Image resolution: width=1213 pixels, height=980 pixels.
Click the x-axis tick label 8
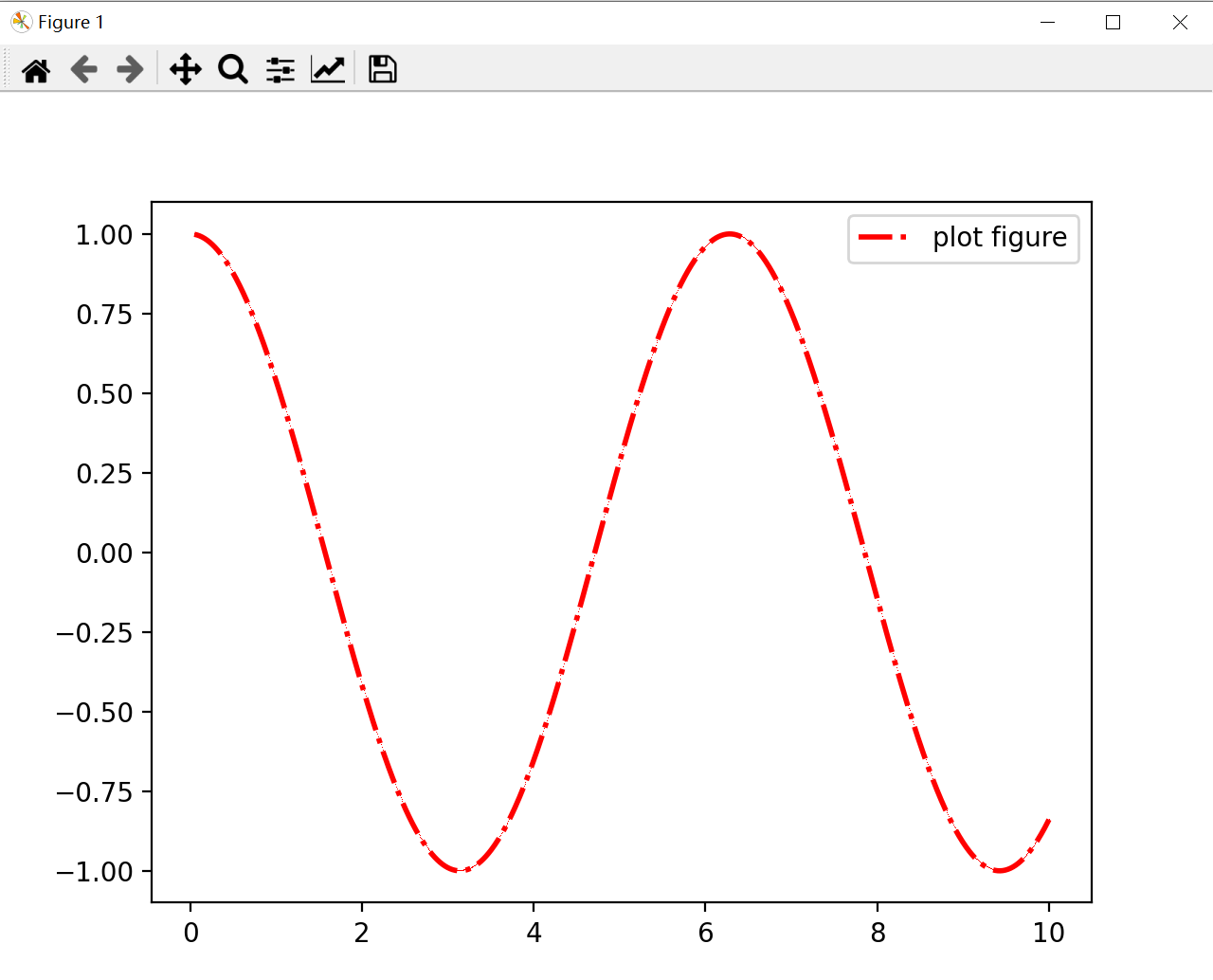pos(878,934)
